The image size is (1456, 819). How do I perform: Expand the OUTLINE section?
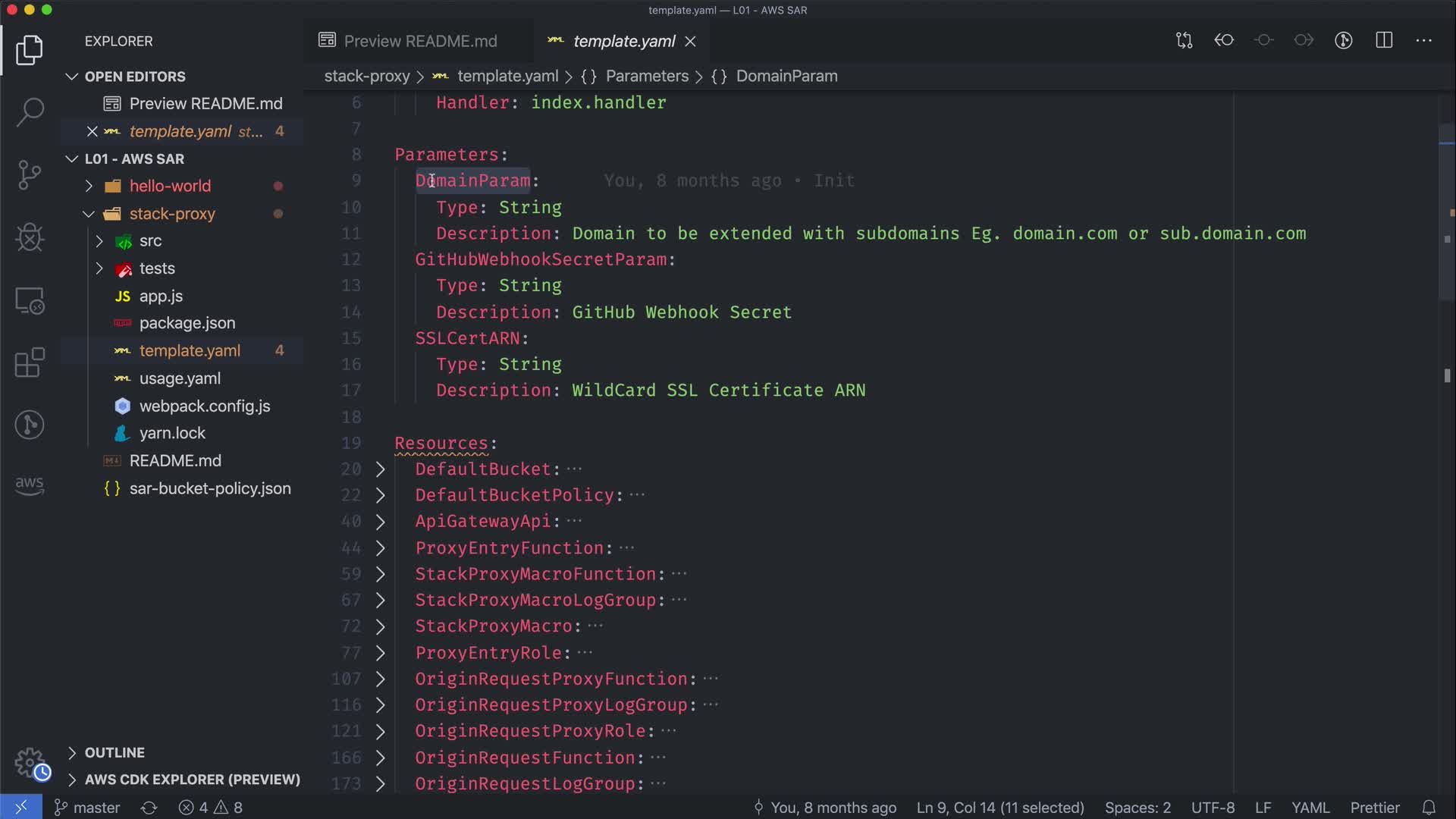(x=114, y=752)
